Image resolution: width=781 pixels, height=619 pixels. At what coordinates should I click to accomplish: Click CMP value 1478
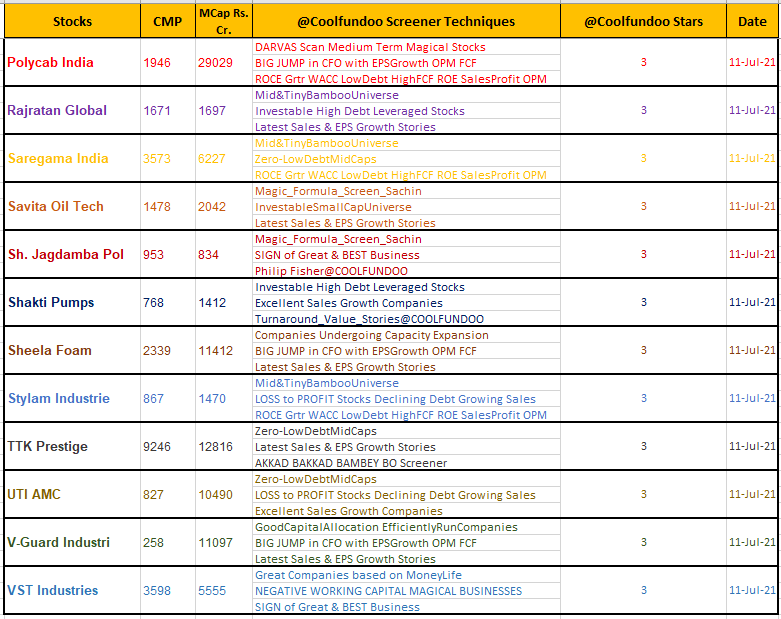(x=168, y=207)
